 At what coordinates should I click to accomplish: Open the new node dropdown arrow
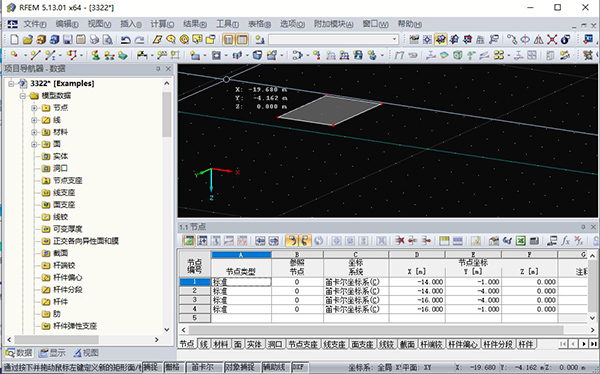(25, 56)
